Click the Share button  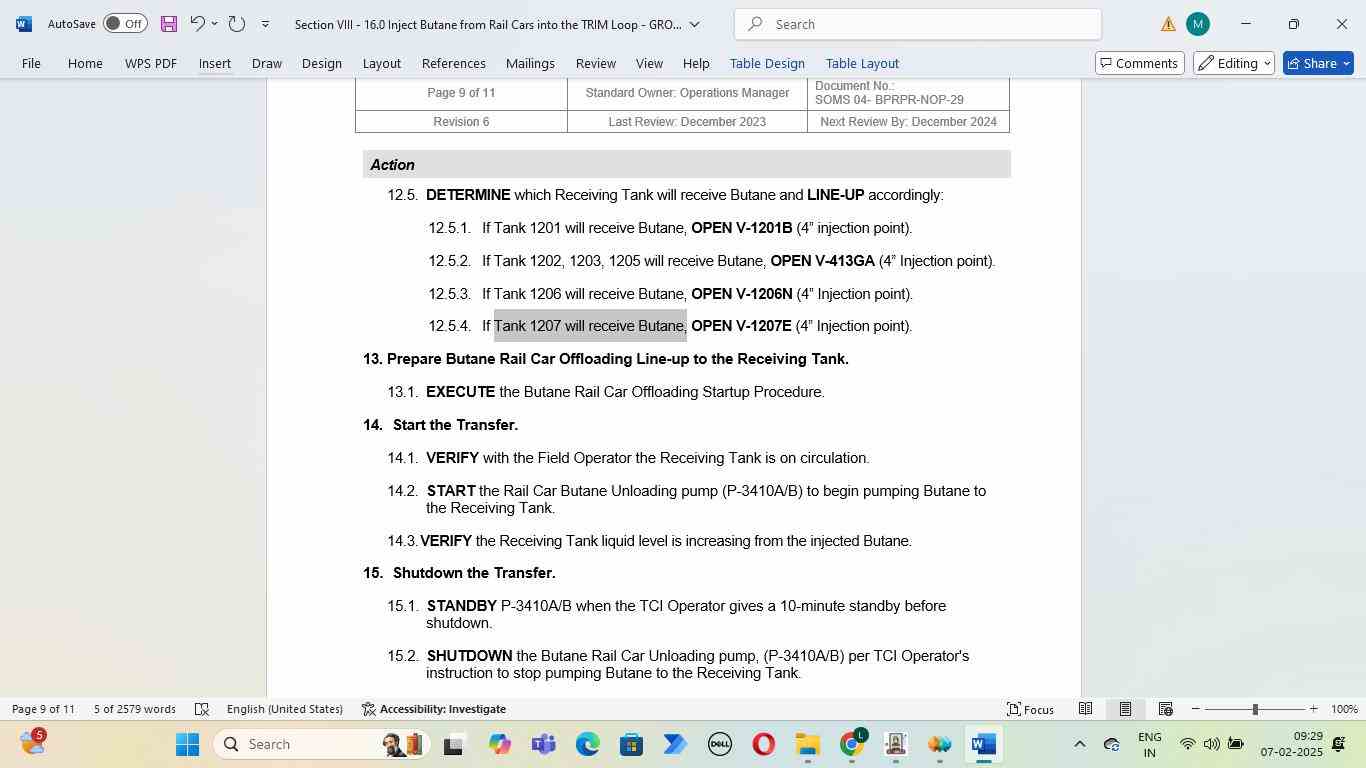click(x=1318, y=63)
